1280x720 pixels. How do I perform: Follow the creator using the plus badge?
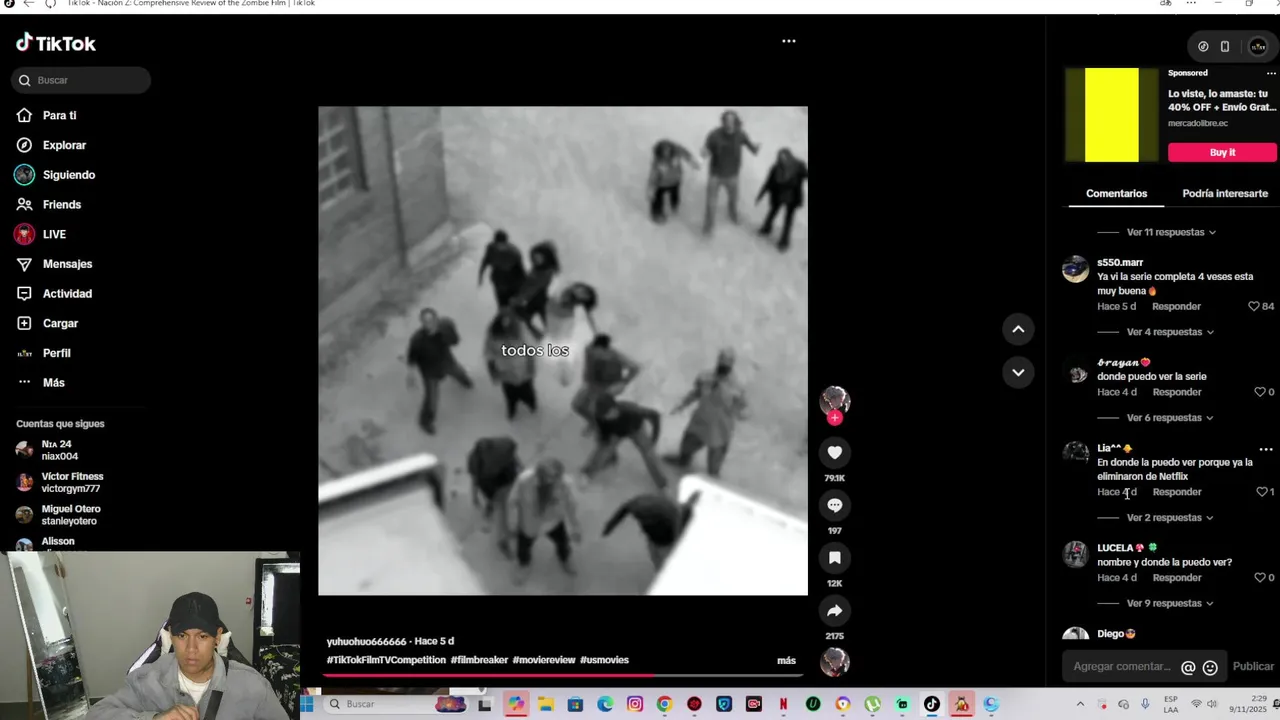(835, 418)
